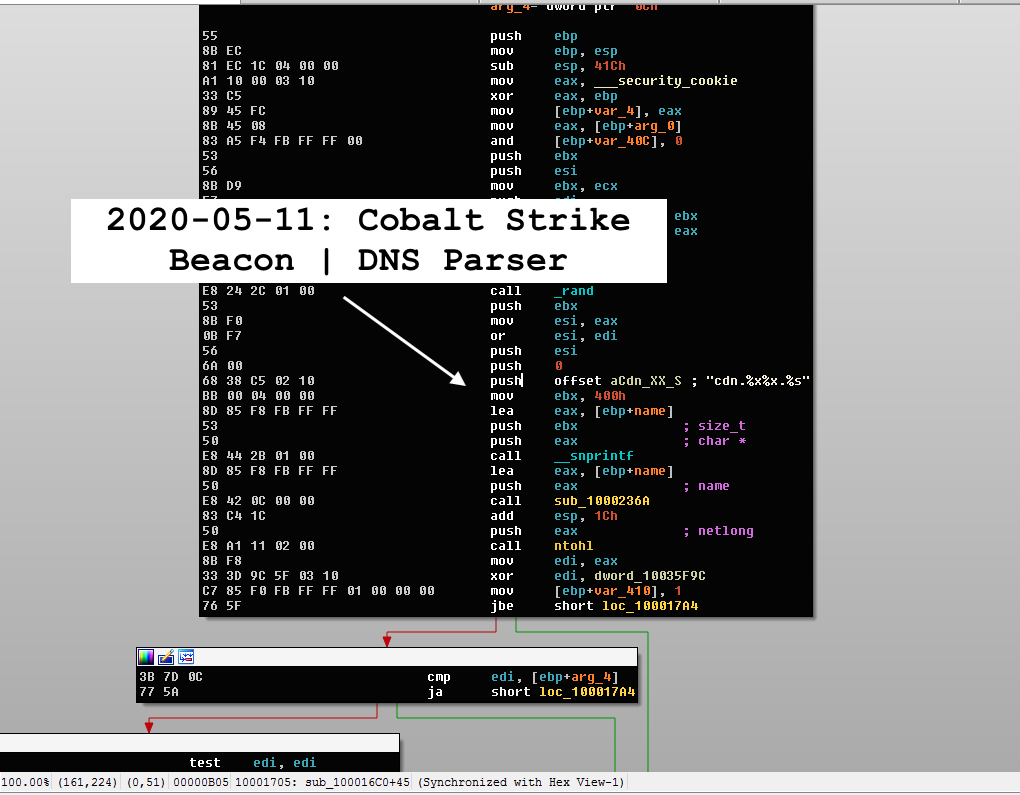Click the edit node name pencil icon
The width and height of the screenshot is (1020, 795).
[166, 657]
